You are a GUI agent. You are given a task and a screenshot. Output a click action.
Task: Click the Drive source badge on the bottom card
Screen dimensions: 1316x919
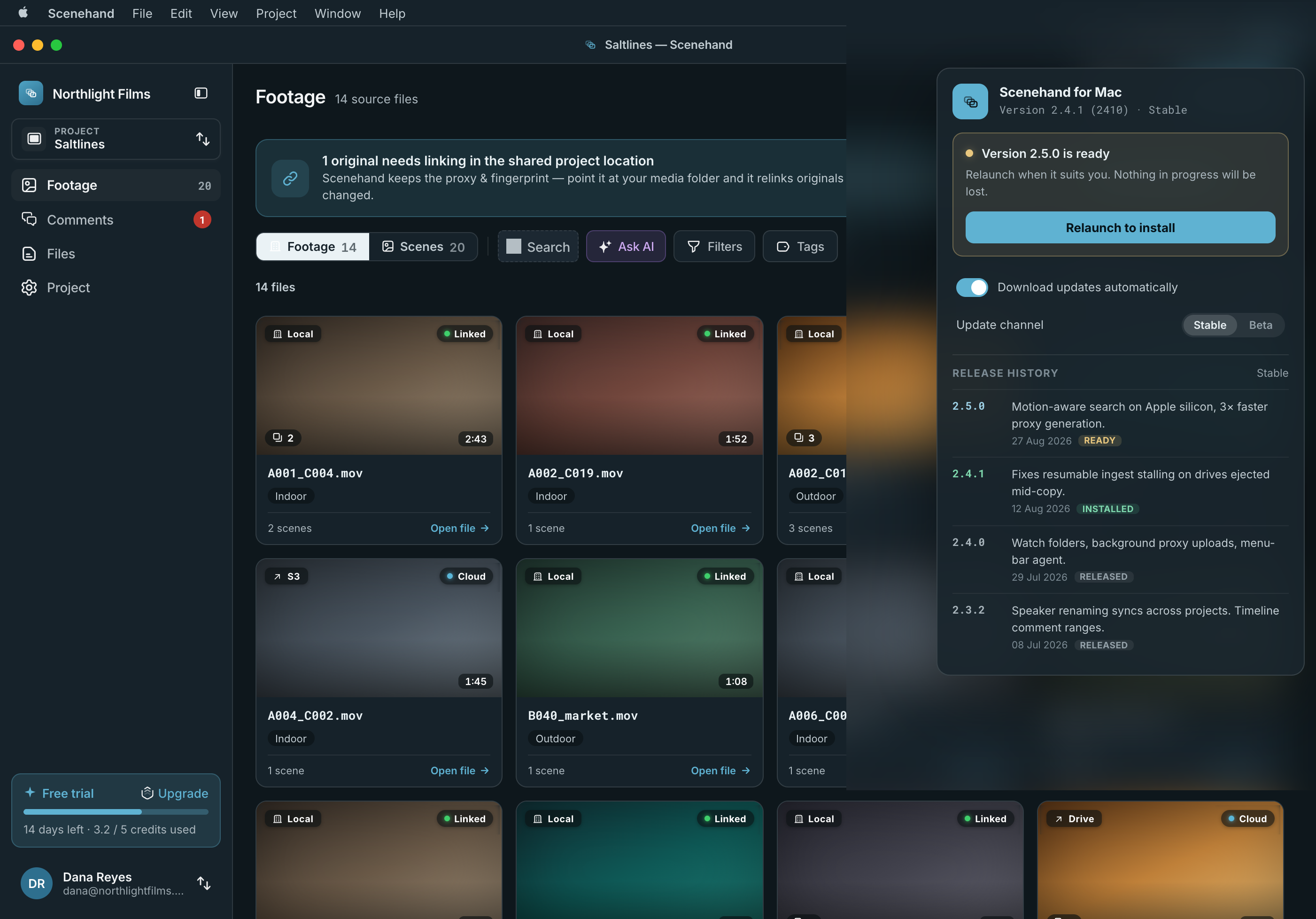click(x=1074, y=818)
